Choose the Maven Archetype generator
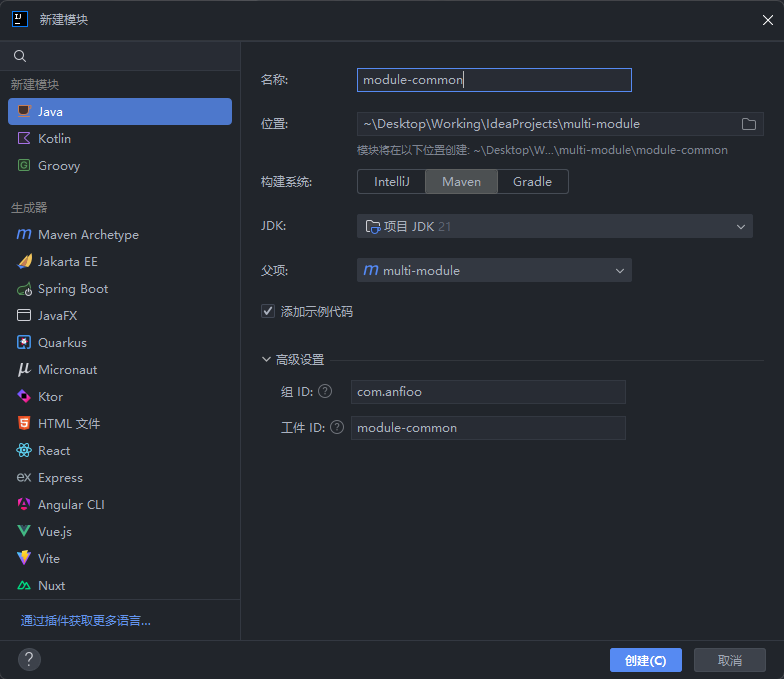The height and width of the screenshot is (679, 784). [120, 234]
